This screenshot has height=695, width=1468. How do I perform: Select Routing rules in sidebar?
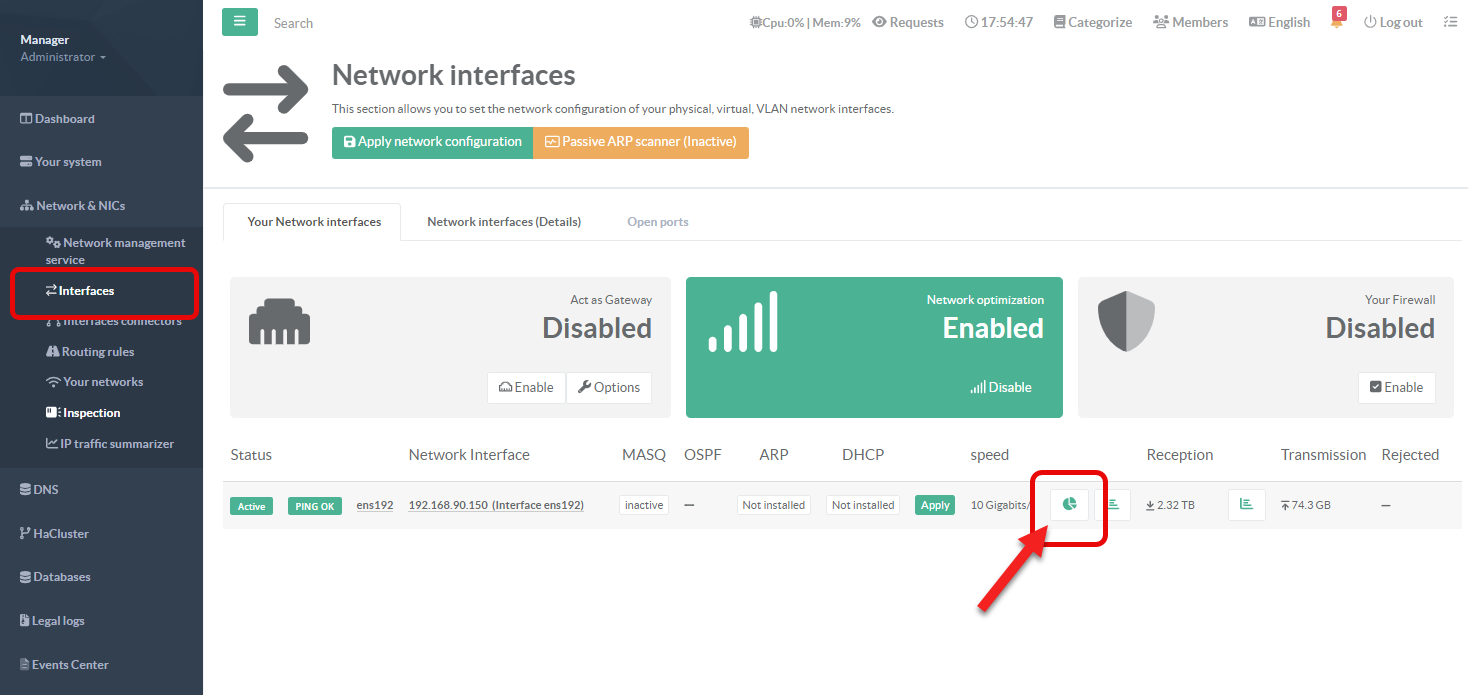click(97, 352)
